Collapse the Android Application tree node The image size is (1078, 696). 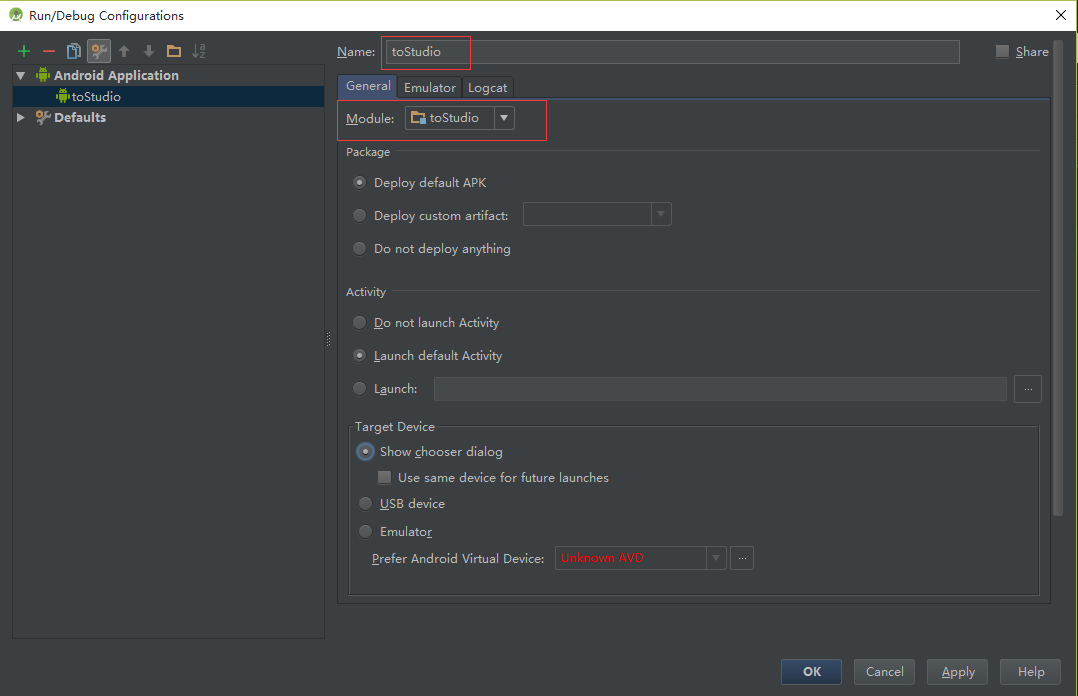pos(21,76)
